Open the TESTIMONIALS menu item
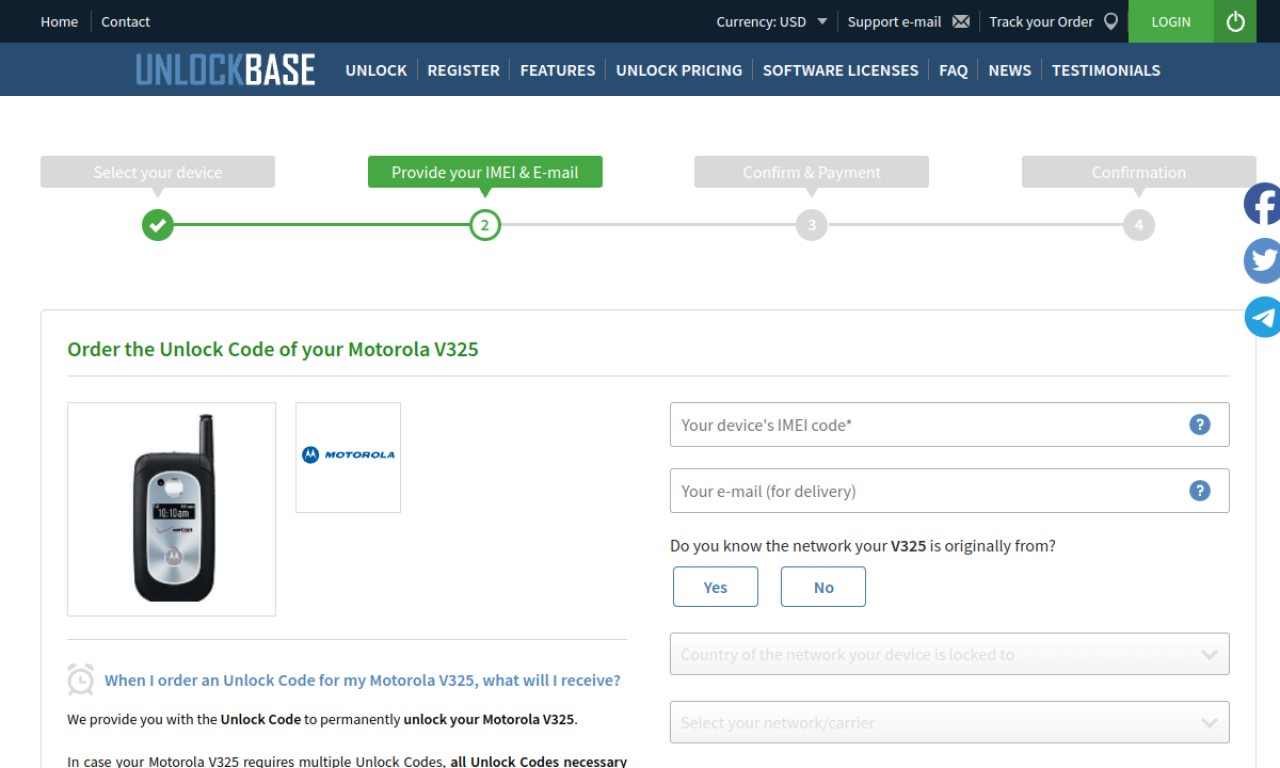This screenshot has height=768, width=1280. 1106,70
